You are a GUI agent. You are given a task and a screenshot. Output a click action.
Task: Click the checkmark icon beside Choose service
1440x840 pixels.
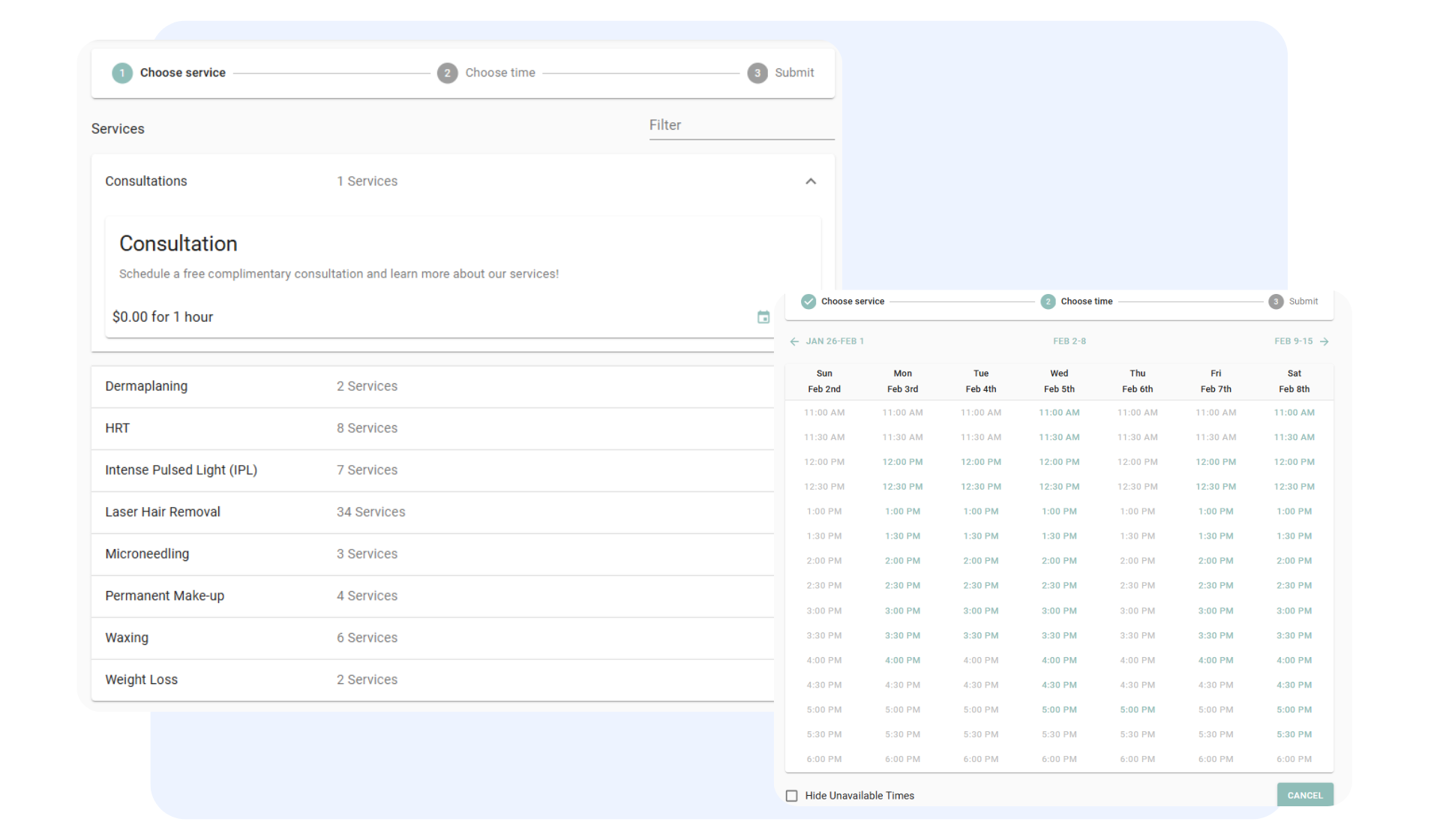click(x=808, y=301)
